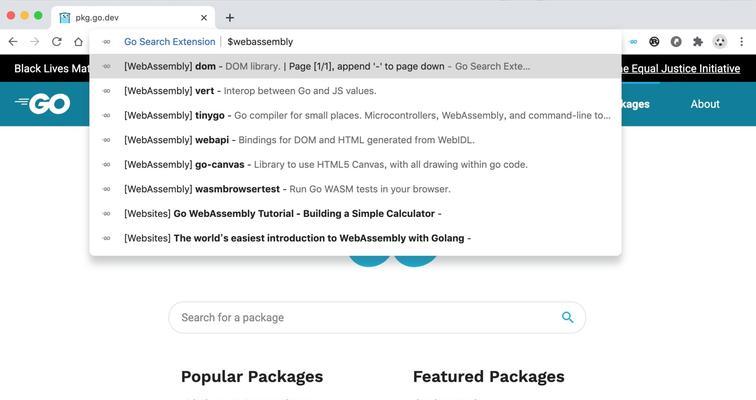Click the magnifier search button in package search
Viewport: 756px width, 400px height.
click(x=567, y=318)
